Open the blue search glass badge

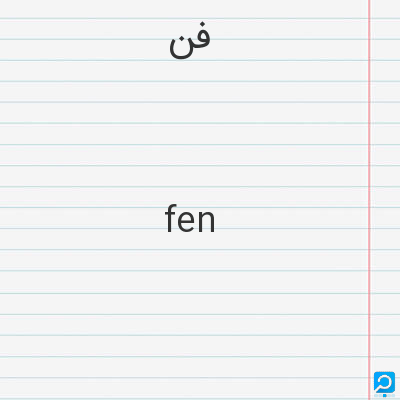(384, 382)
